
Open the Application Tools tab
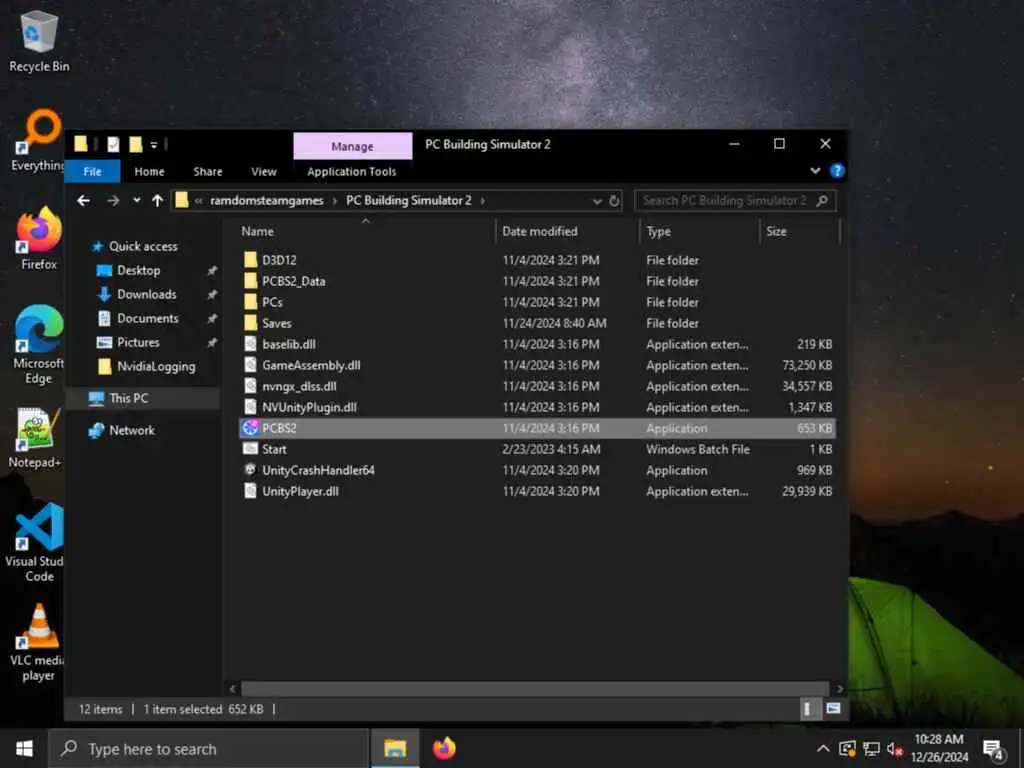click(x=351, y=172)
